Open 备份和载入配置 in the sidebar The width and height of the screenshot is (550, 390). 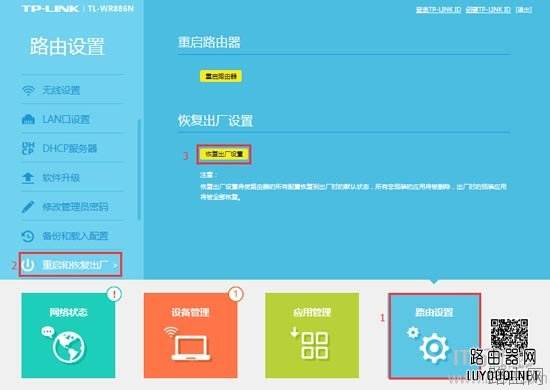pos(72,236)
